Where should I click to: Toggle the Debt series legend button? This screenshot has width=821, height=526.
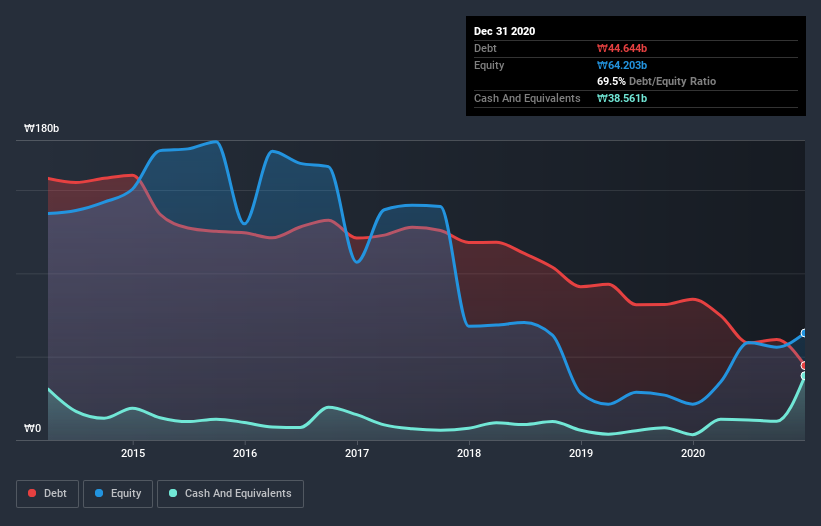[48, 494]
